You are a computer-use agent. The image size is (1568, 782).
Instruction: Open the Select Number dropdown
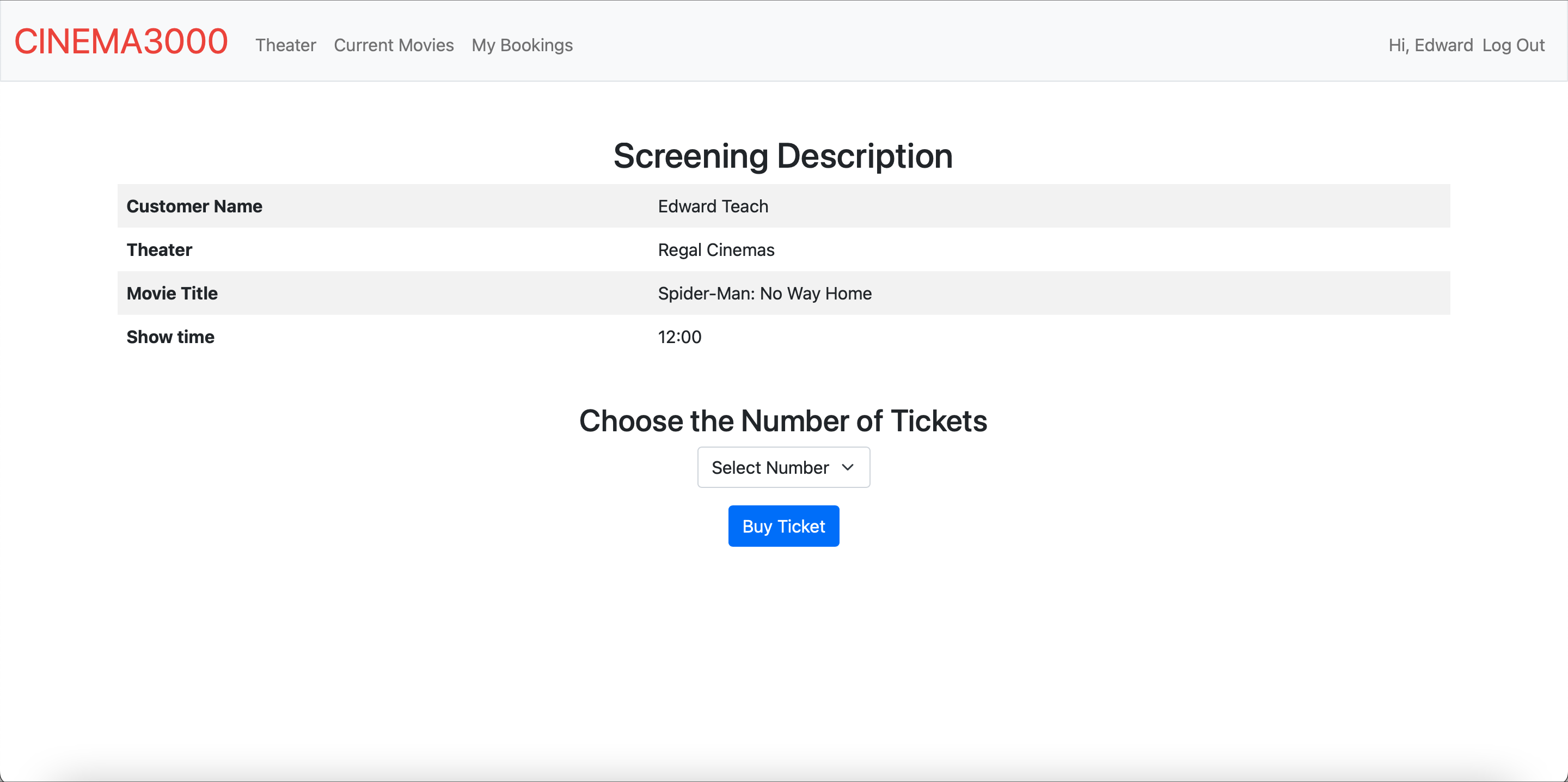pos(783,467)
